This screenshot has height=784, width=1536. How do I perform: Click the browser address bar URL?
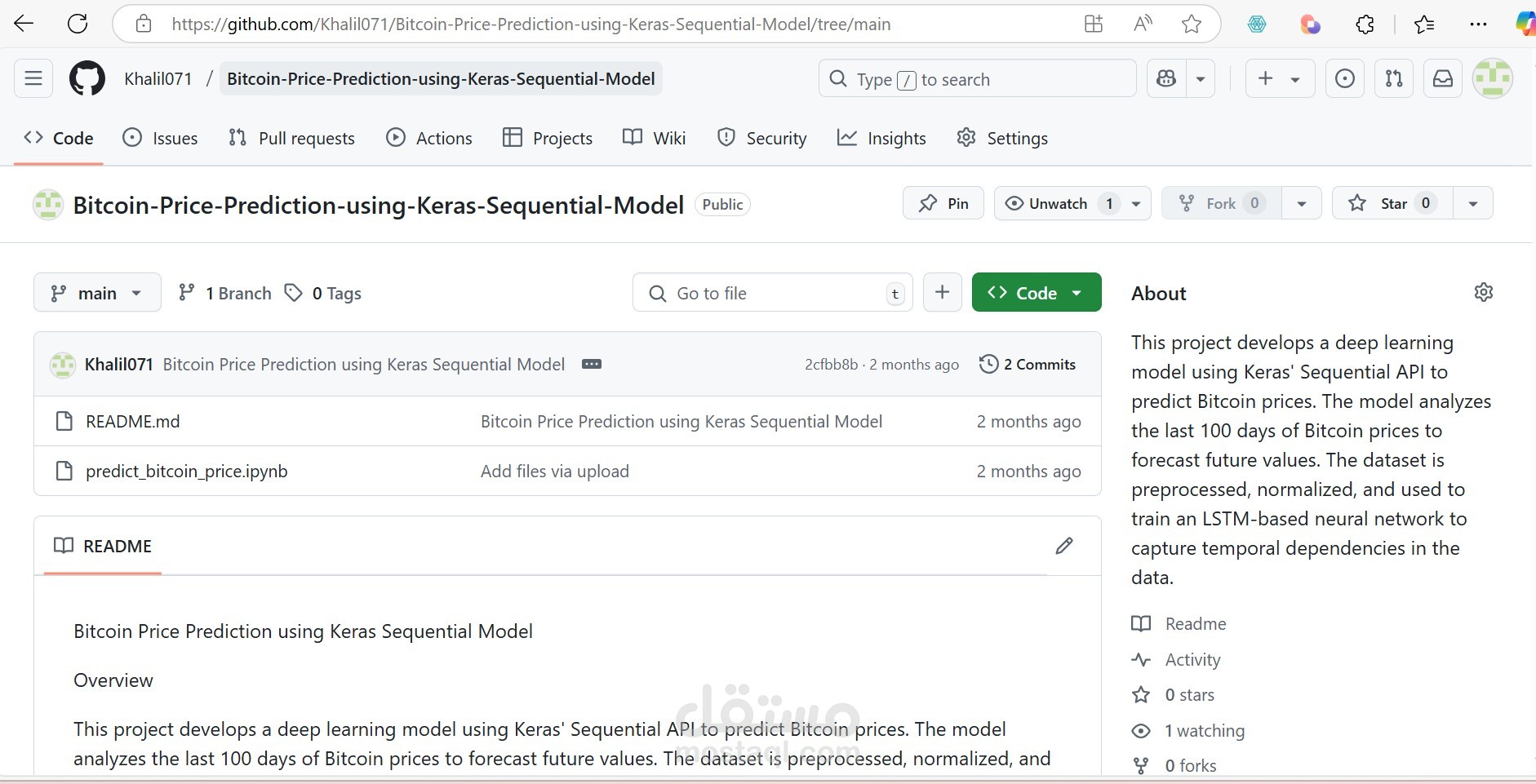point(530,24)
